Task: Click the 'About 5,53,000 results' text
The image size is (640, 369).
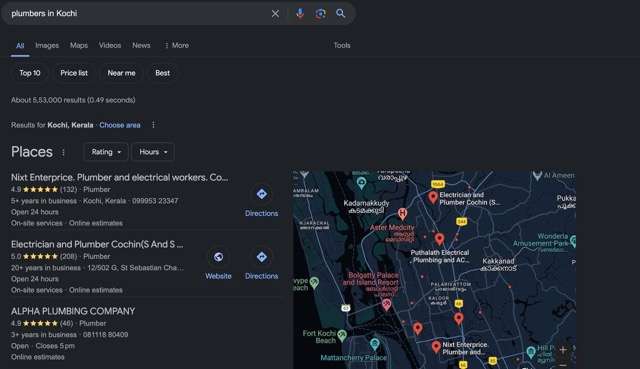Action: point(73,100)
